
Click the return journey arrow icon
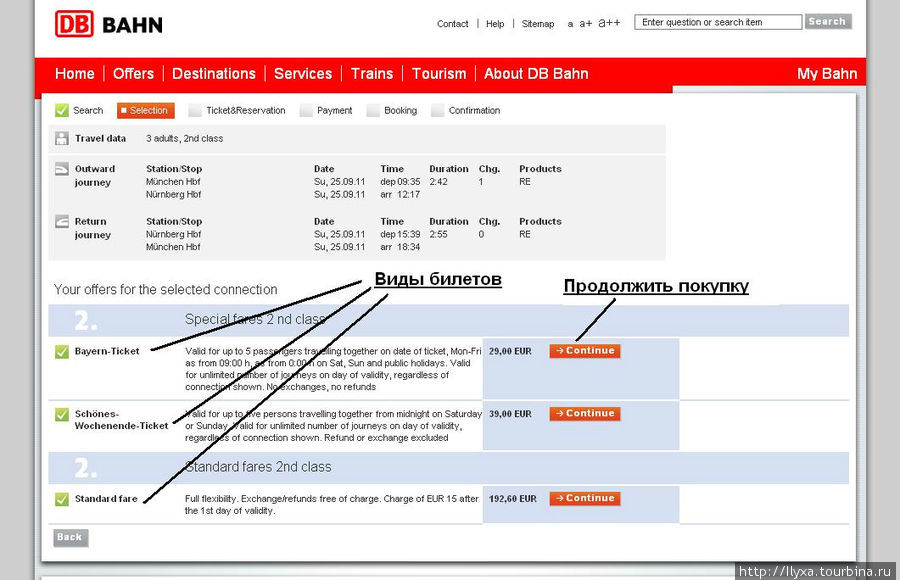[62, 222]
